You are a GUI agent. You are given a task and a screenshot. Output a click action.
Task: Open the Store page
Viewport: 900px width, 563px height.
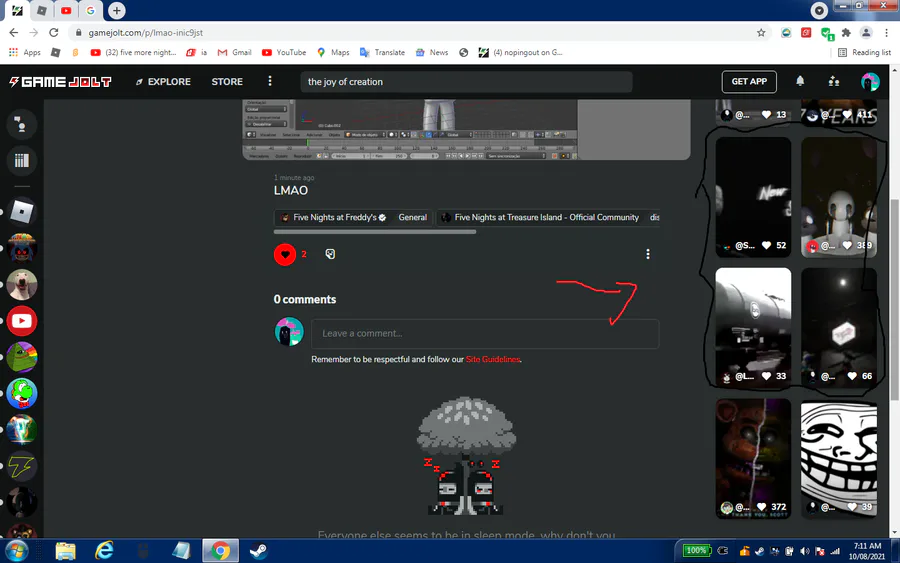pyautogui.click(x=227, y=81)
